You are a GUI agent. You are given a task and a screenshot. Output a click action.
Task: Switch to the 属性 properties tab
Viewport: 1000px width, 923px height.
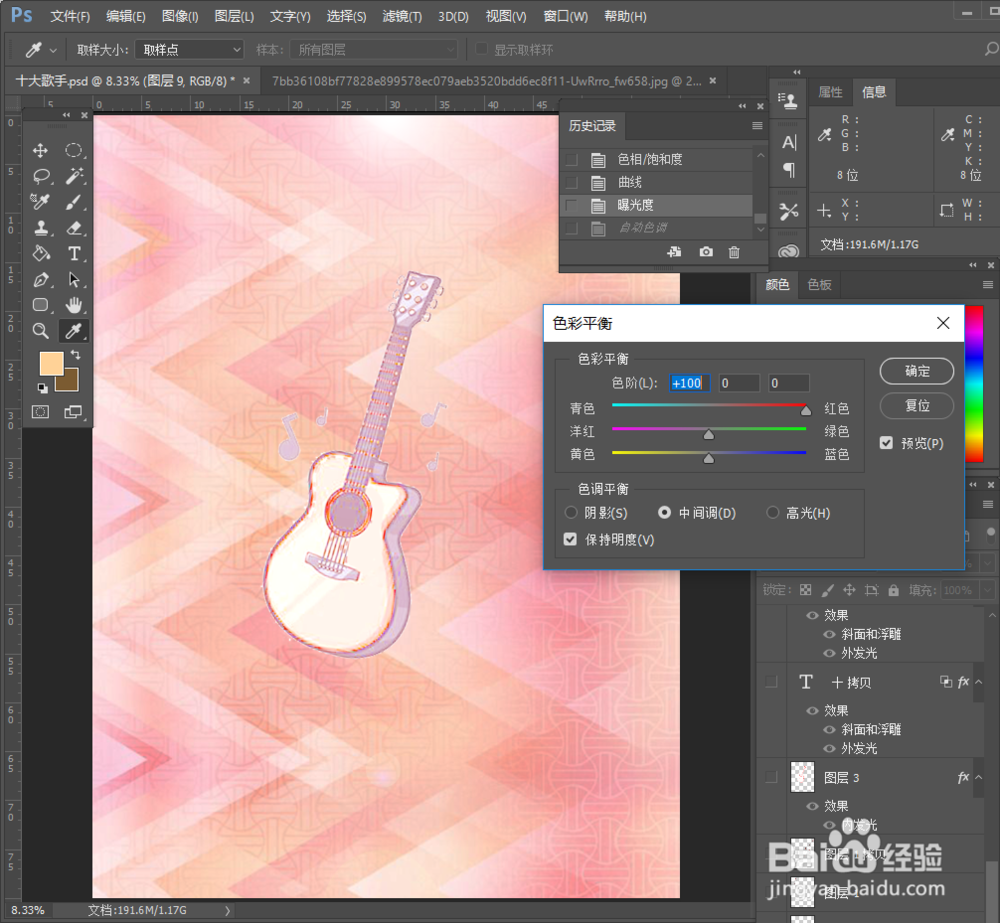coord(830,92)
